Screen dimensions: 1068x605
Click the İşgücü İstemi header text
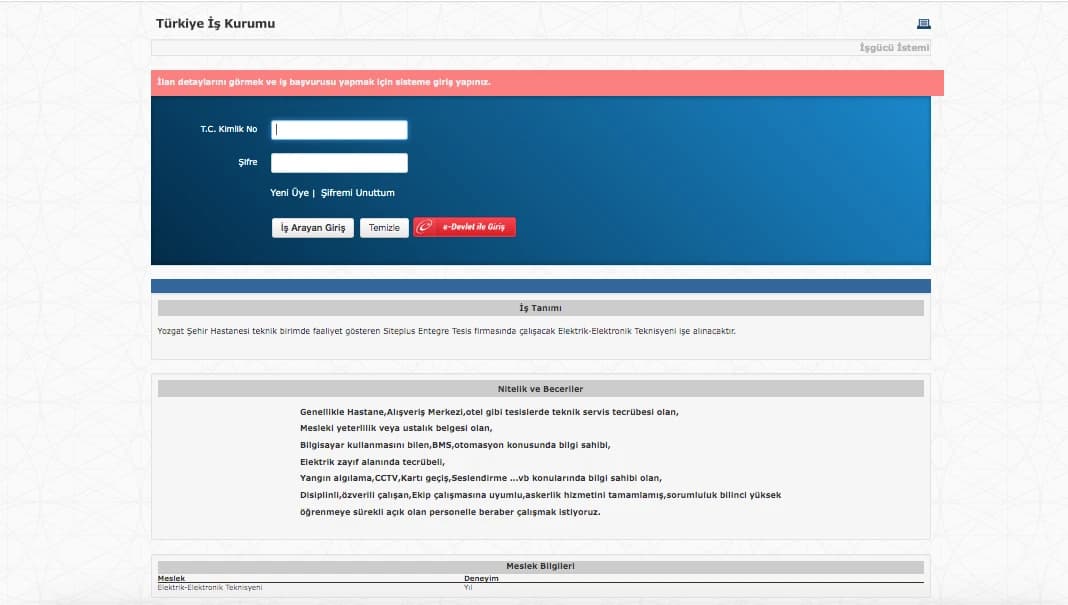(x=894, y=48)
